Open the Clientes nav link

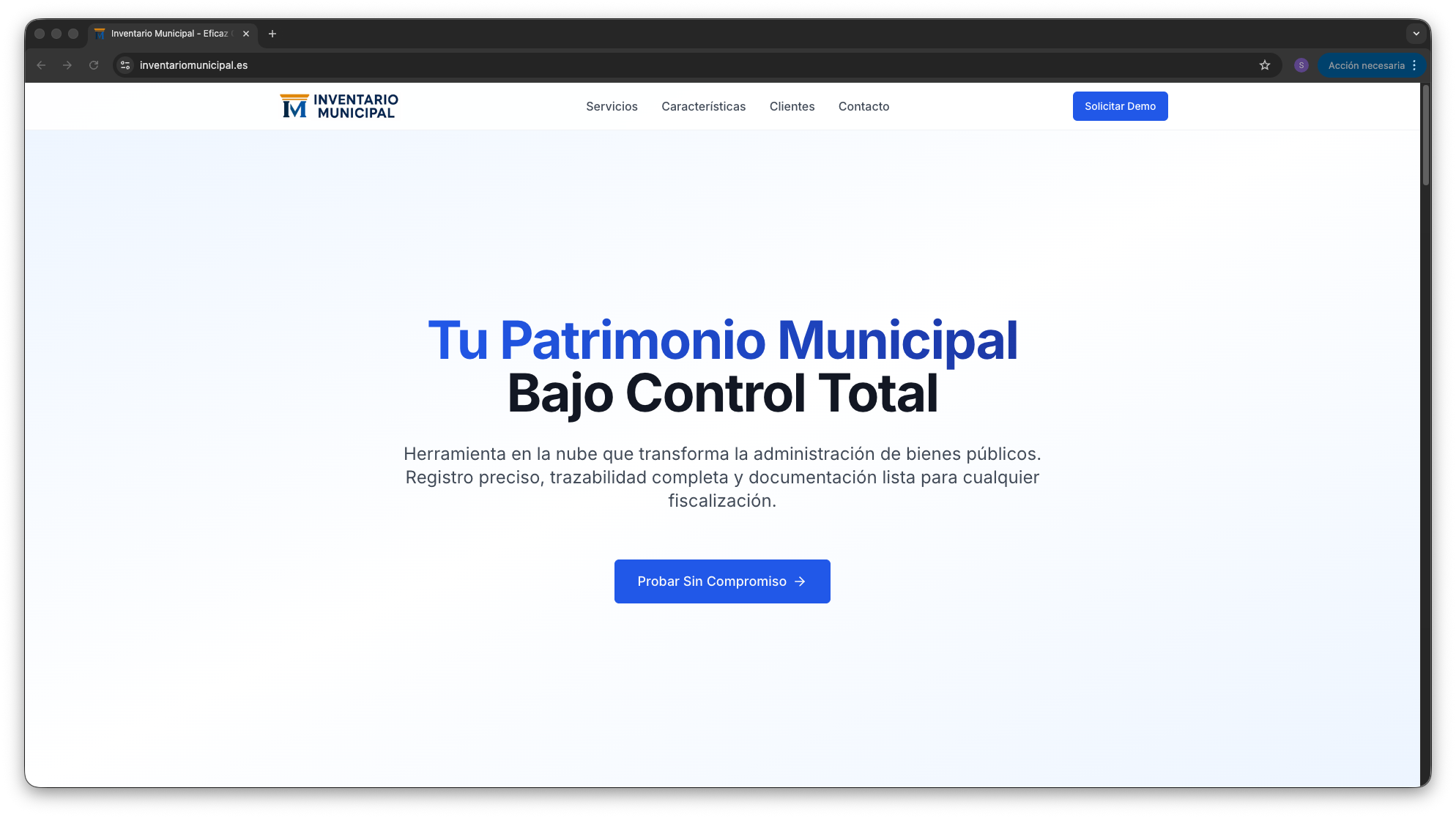tap(792, 106)
